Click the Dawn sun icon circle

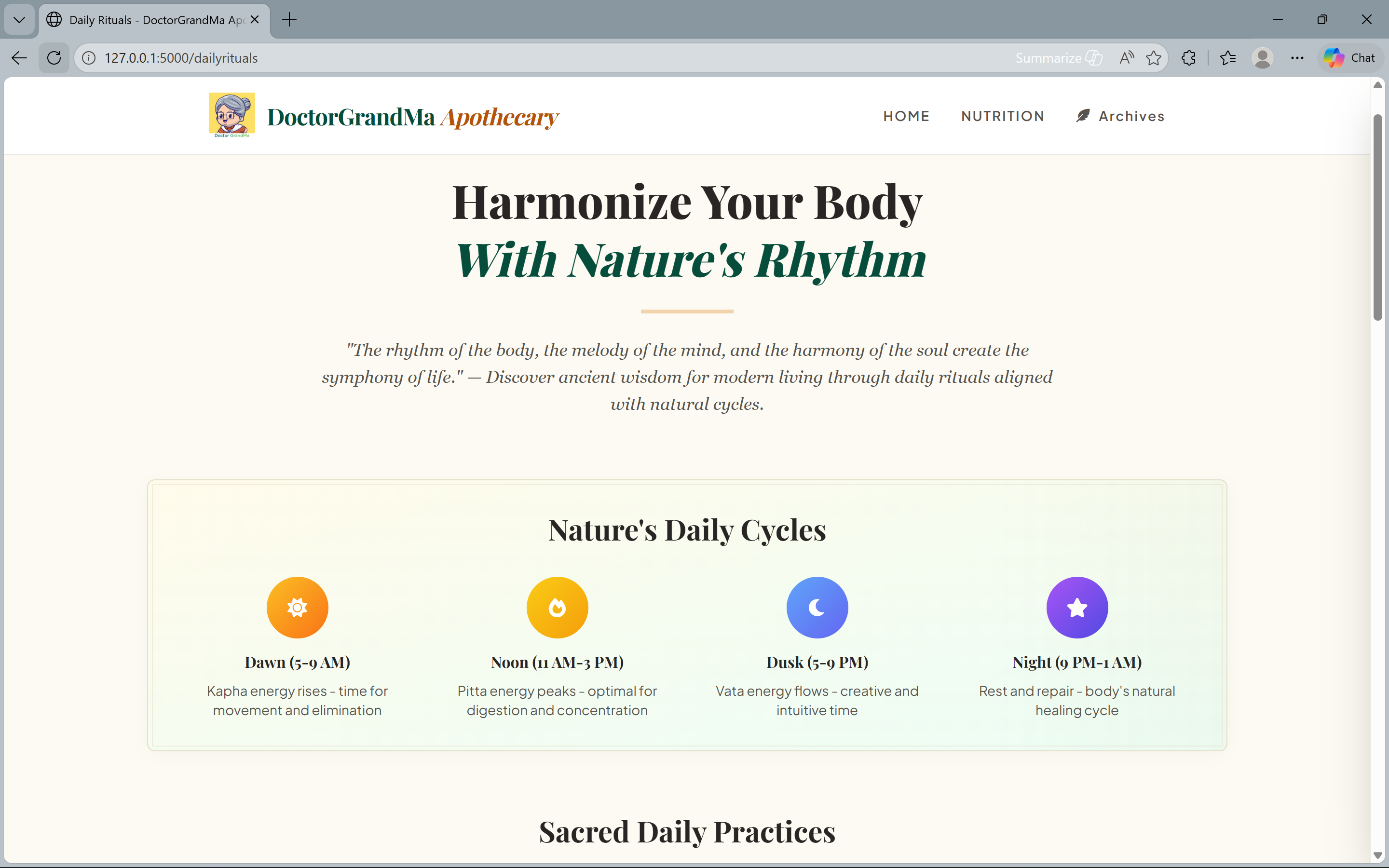click(297, 607)
